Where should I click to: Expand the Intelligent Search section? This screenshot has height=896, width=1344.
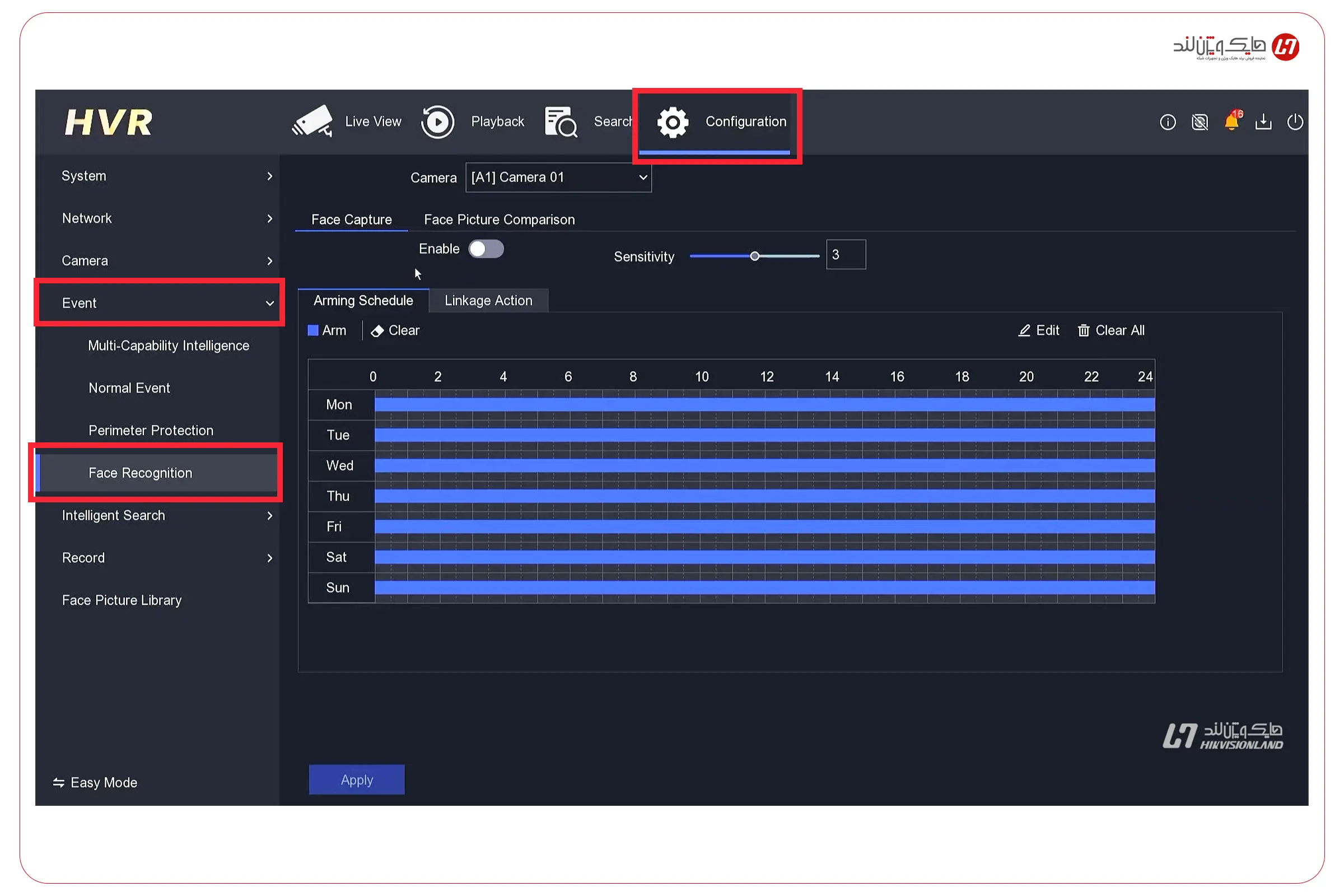point(166,515)
